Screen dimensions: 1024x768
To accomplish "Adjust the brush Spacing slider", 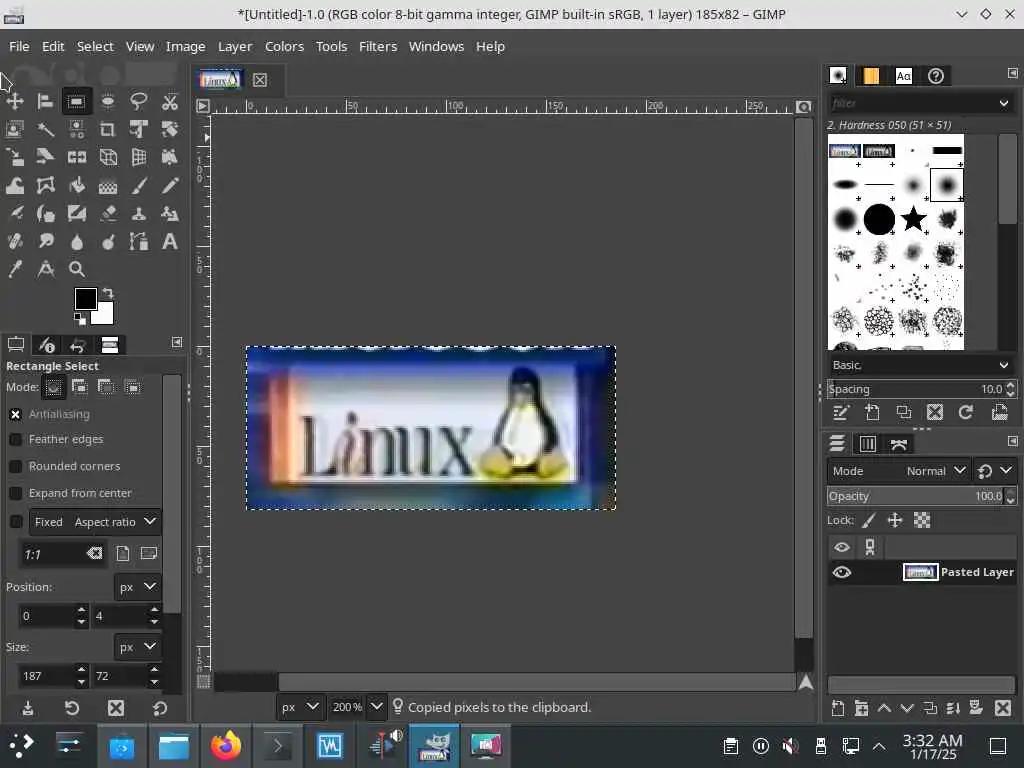I will tap(921, 389).
